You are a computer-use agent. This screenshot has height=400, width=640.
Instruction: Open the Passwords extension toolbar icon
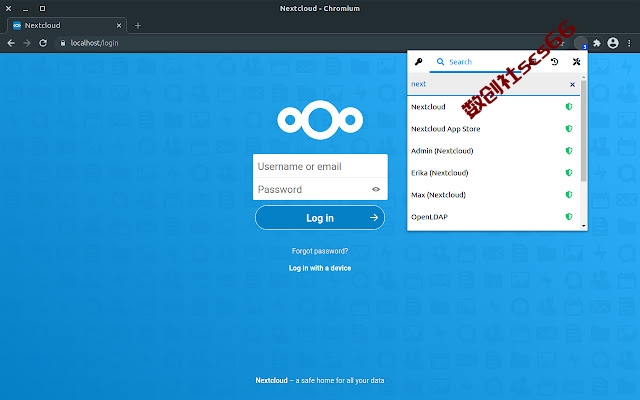coord(581,43)
